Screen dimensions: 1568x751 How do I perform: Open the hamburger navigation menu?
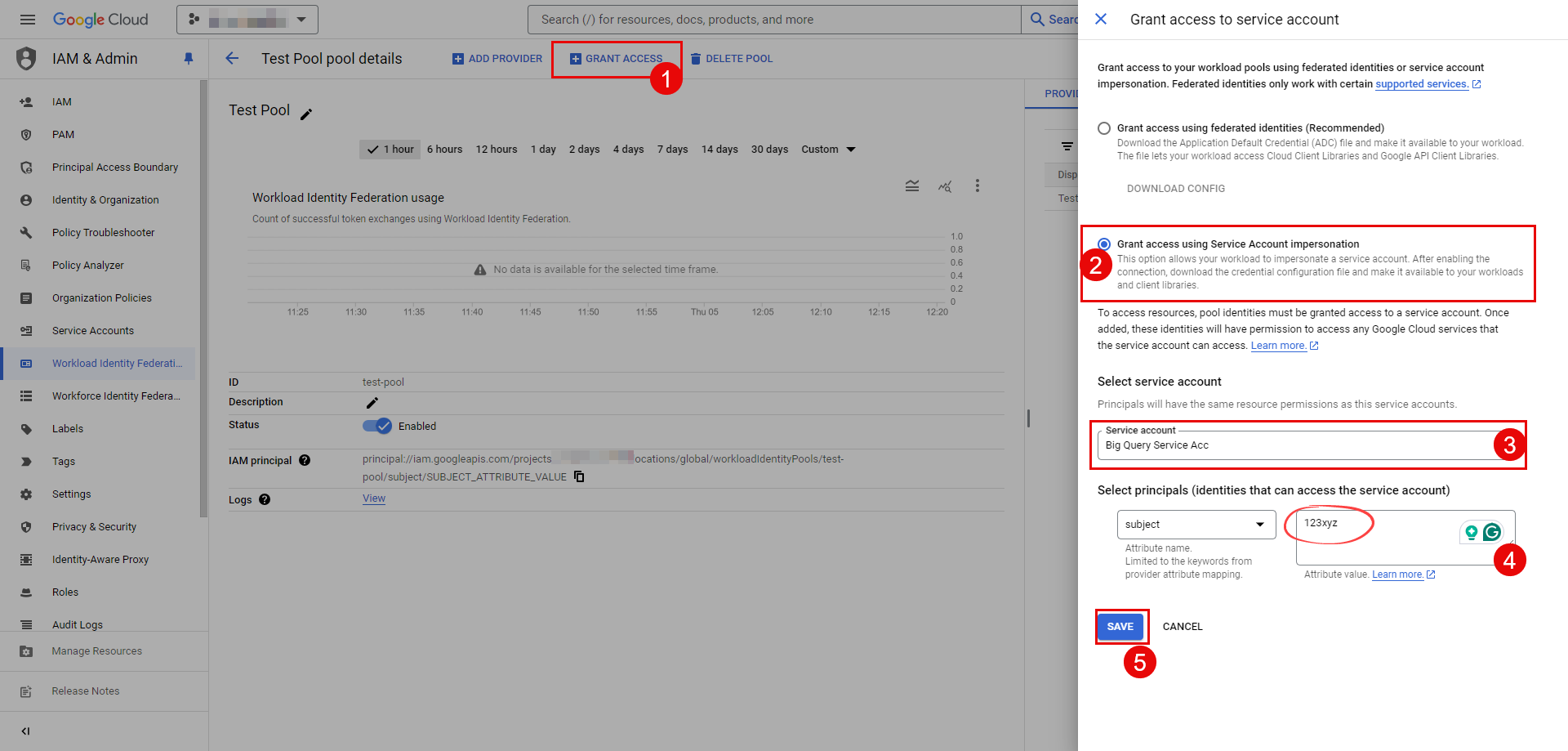pos(28,20)
